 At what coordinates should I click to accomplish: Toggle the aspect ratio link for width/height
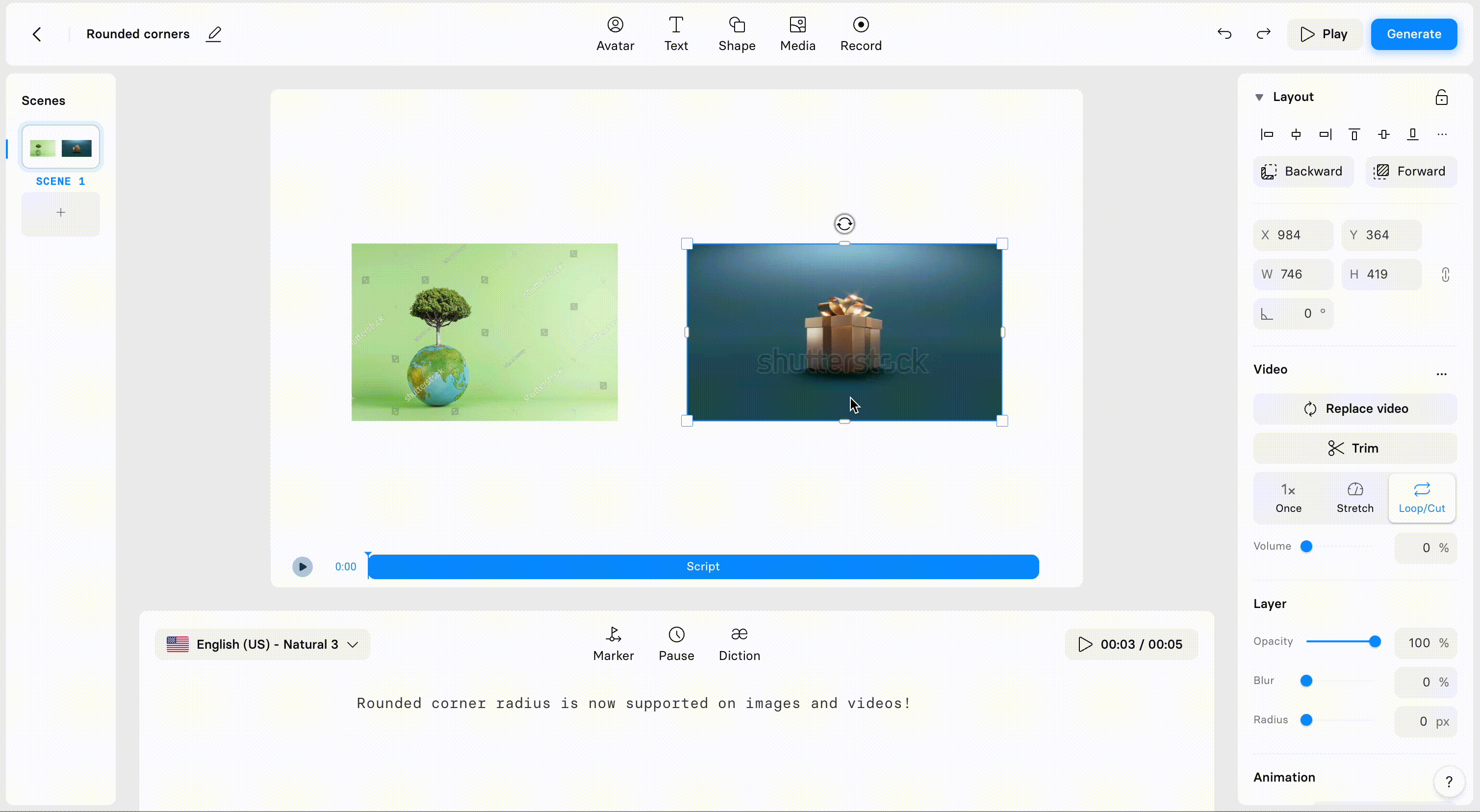click(x=1445, y=275)
